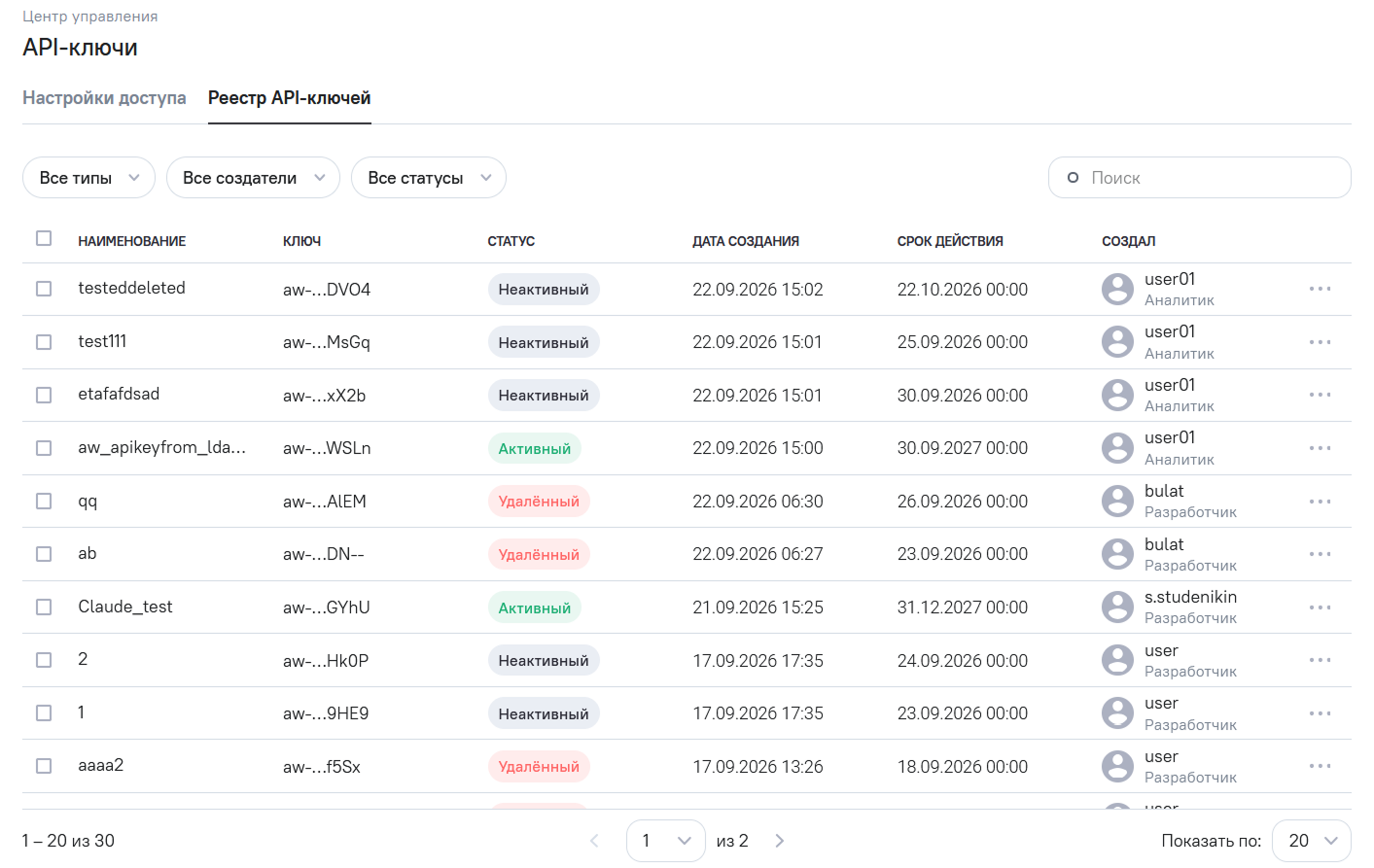Open more options for key ending WSLn

coord(1320,448)
